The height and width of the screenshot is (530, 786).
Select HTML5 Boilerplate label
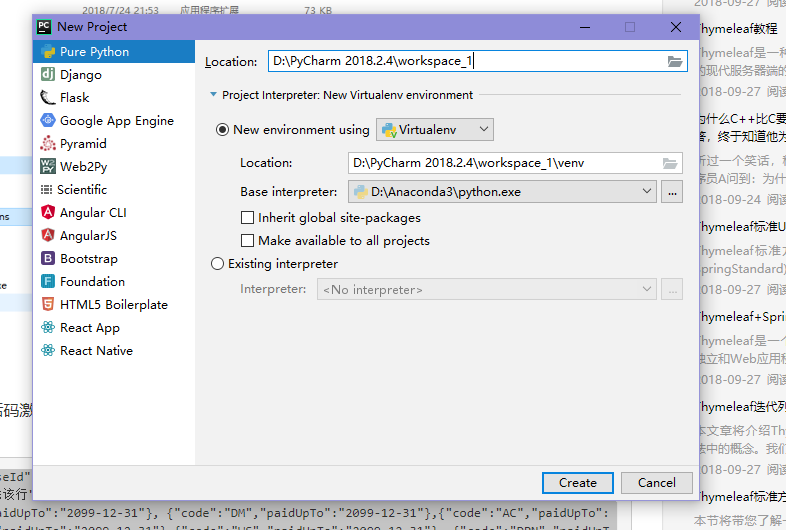pyautogui.click(x=114, y=305)
